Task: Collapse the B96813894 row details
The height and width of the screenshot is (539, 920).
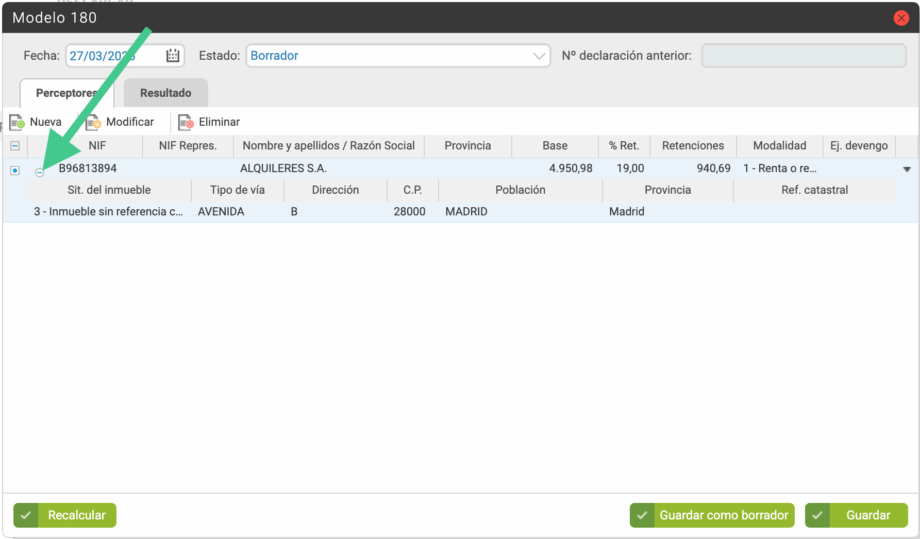Action: (40, 172)
